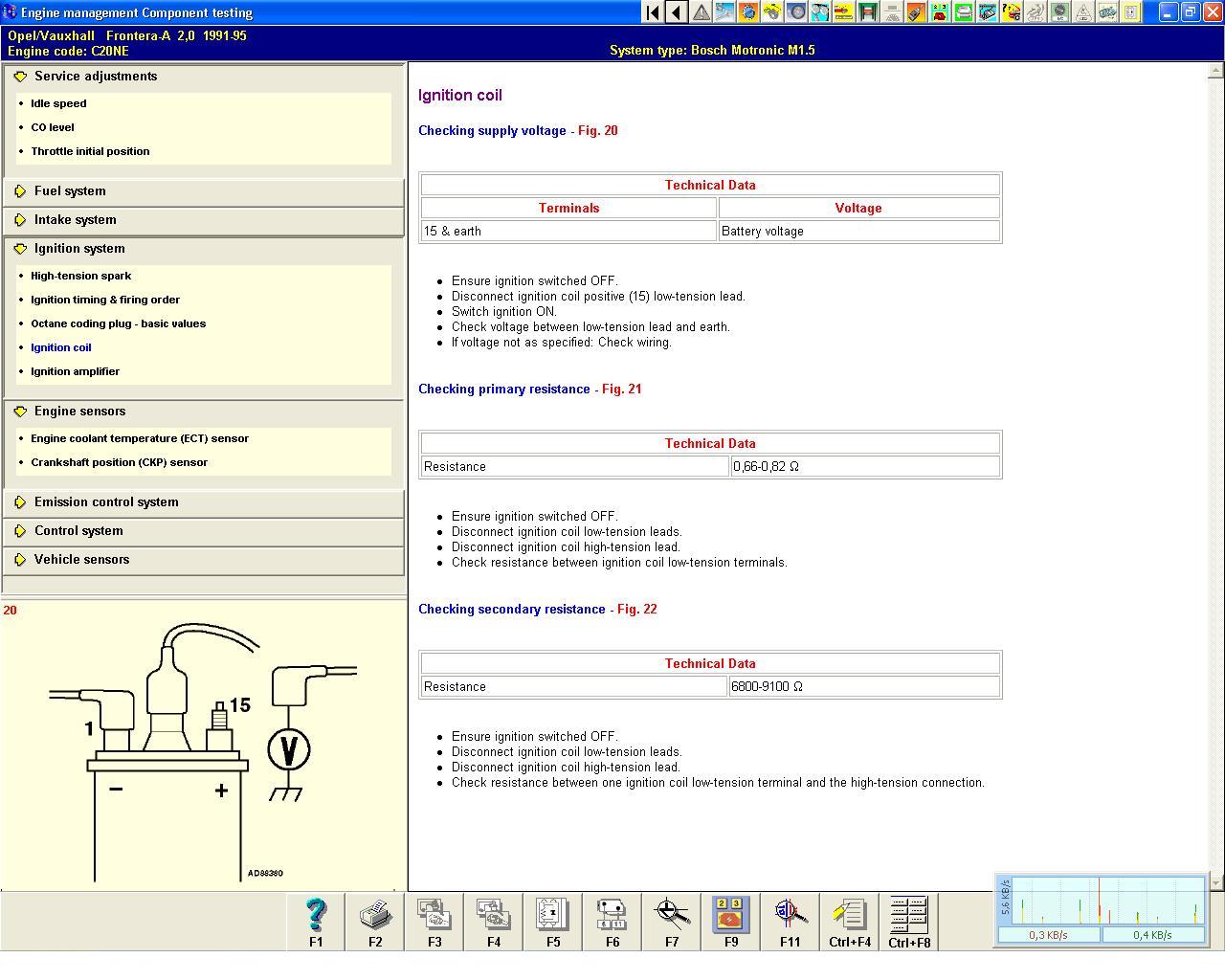Open the Ctrl+F8 table list icon

pyautogui.click(x=909, y=921)
